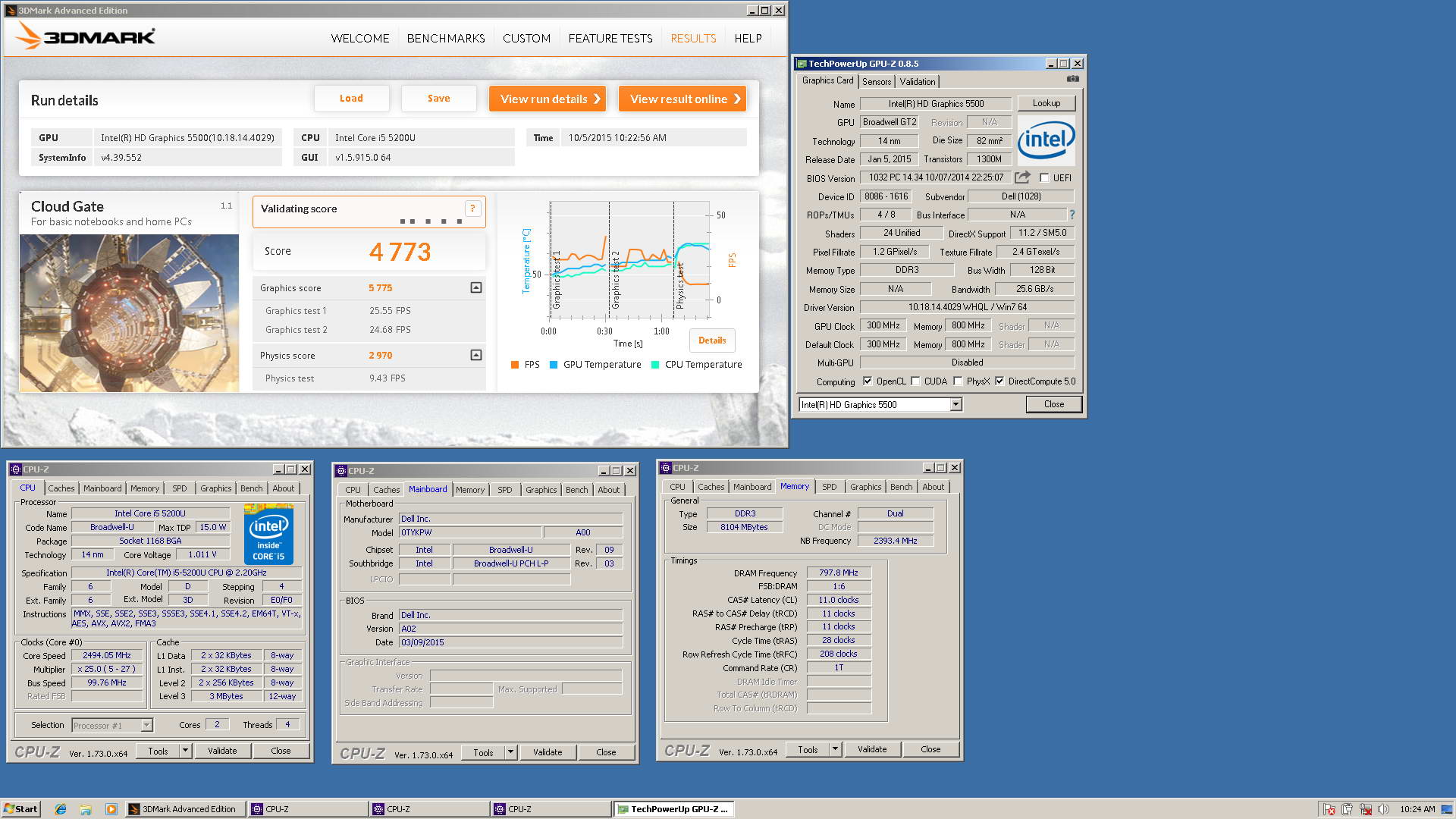Screen dimensions: 1456x819
Task: Switch to the Sensors tab in GPU-Z
Action: coord(876,82)
